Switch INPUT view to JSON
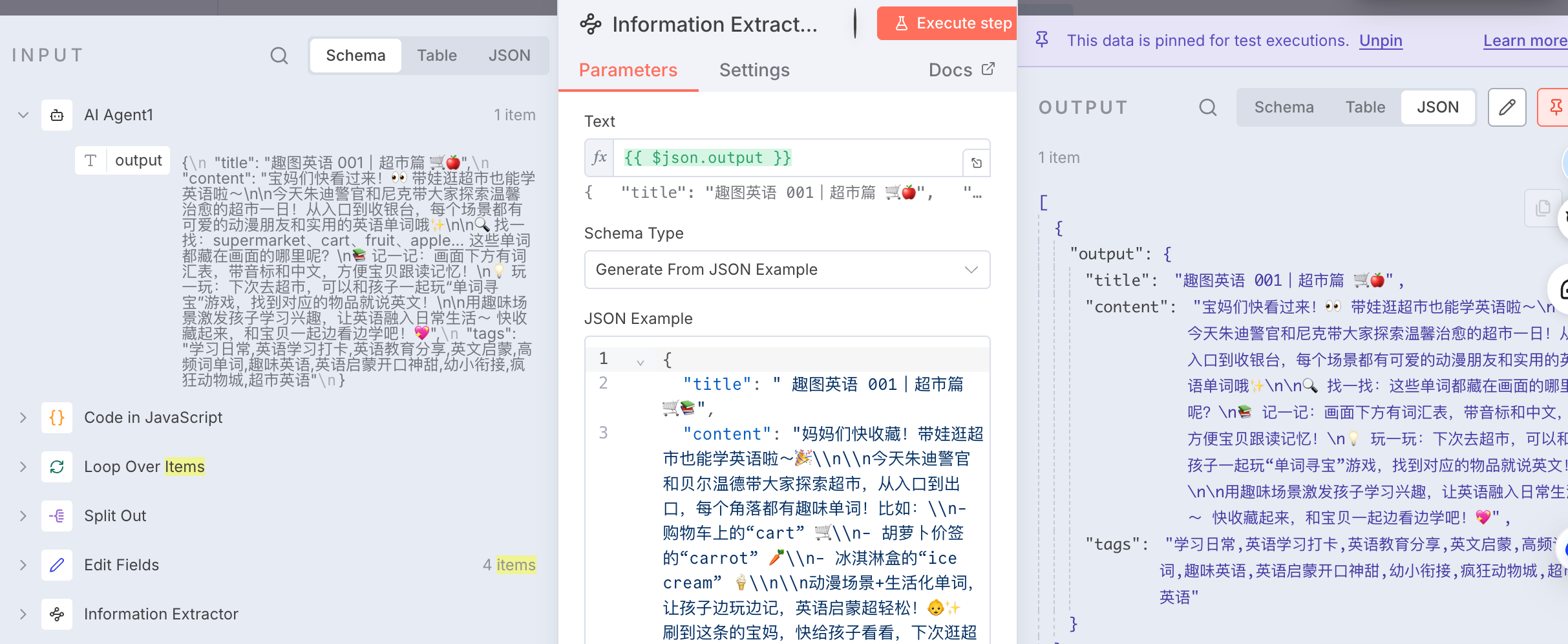 pos(509,56)
